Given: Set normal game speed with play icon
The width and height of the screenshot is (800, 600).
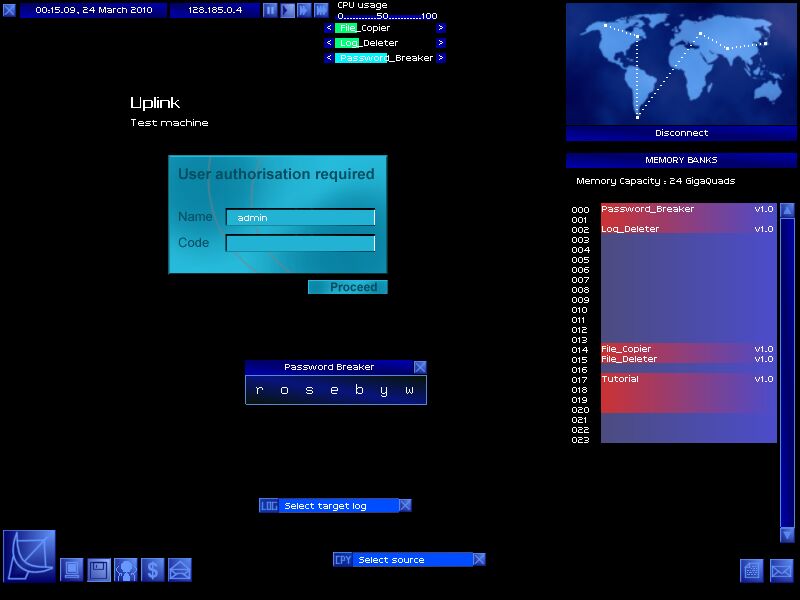Looking at the screenshot, I should click(x=287, y=10).
